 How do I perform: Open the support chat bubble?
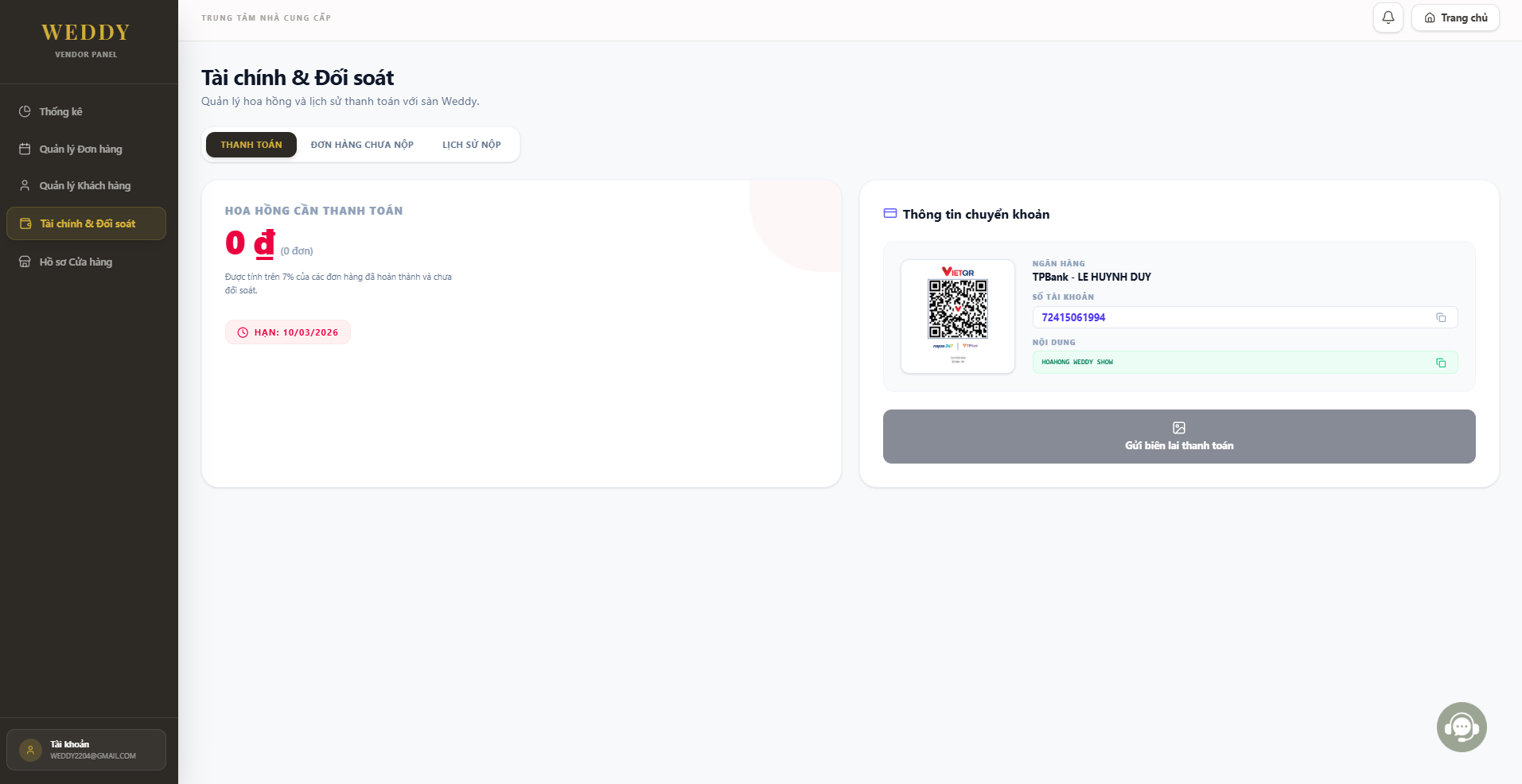pos(1462,727)
